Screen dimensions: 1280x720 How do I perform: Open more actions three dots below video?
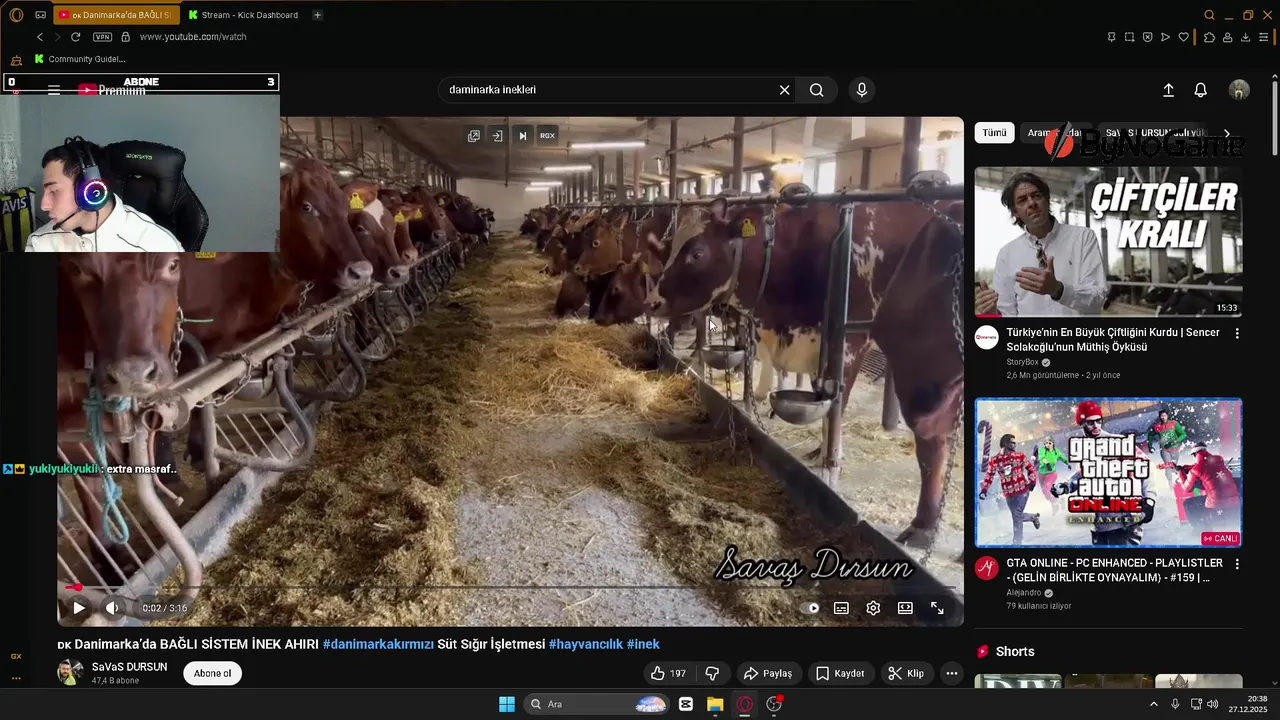952,673
